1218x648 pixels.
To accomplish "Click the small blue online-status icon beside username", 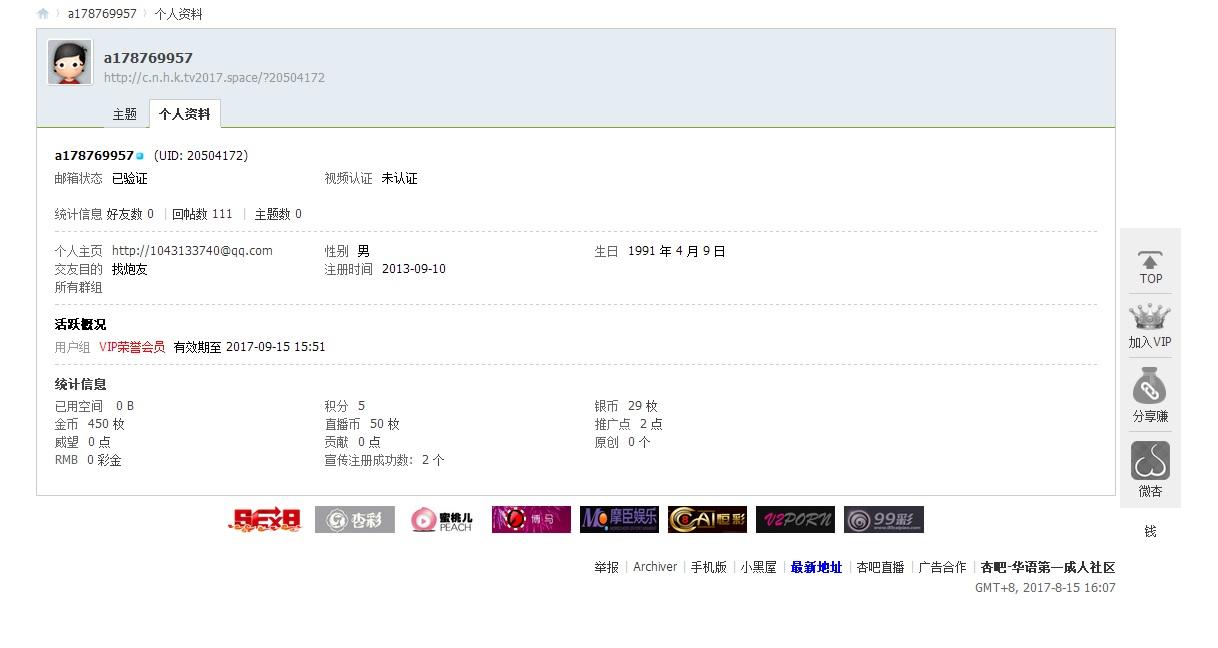I will pos(140,156).
